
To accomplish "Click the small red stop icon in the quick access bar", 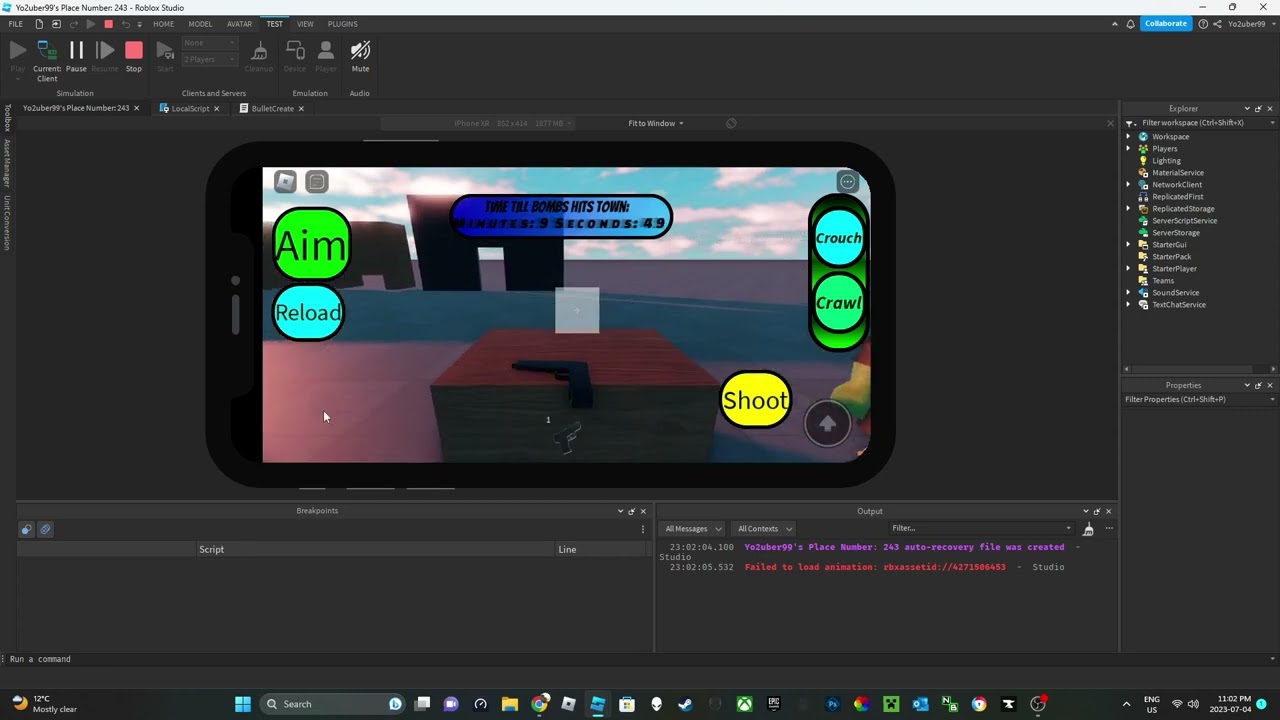I will (108, 24).
